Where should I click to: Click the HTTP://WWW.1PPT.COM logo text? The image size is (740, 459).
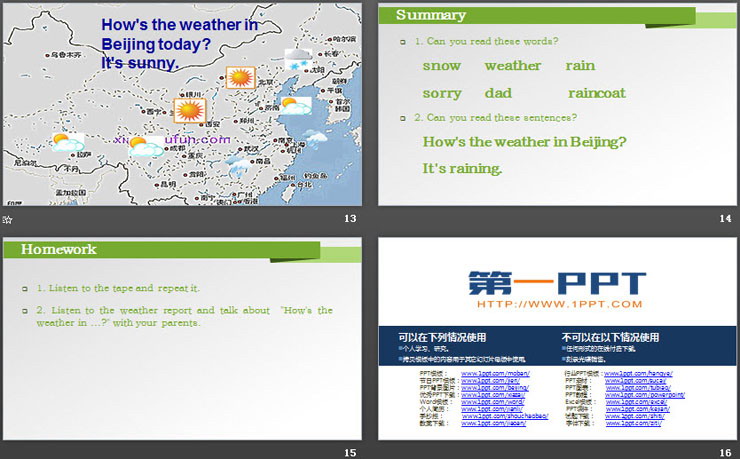558,304
